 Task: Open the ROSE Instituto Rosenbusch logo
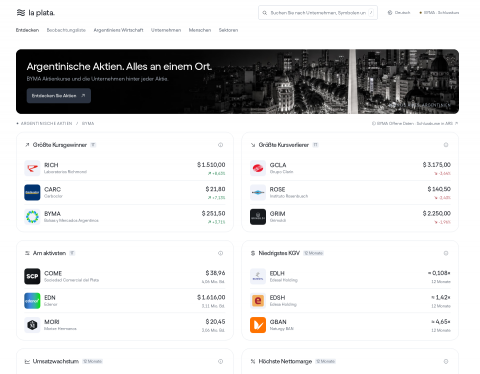pos(258,192)
